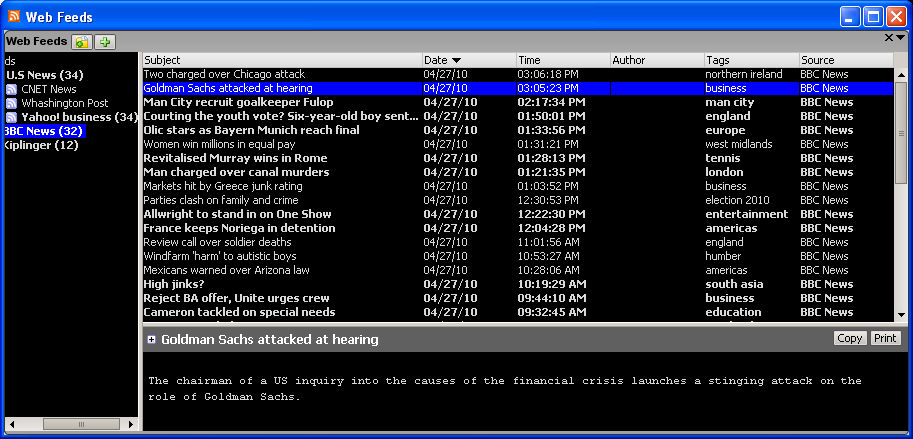Viewport: 913px width, 439px height.
Task: Open 'France keeps Noriega in detention'
Action: click(239, 228)
